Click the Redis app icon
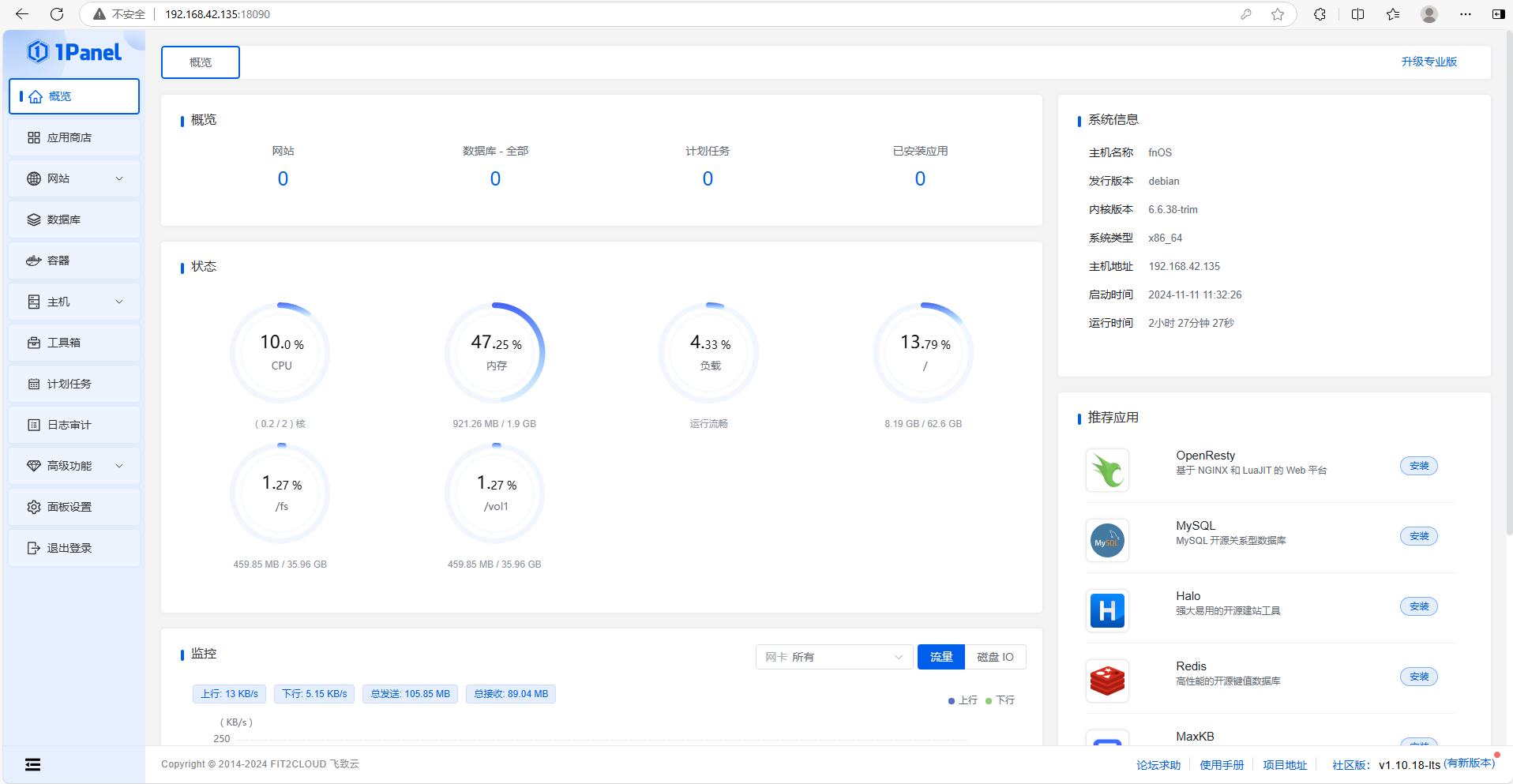The height and width of the screenshot is (784, 1513). point(1107,681)
